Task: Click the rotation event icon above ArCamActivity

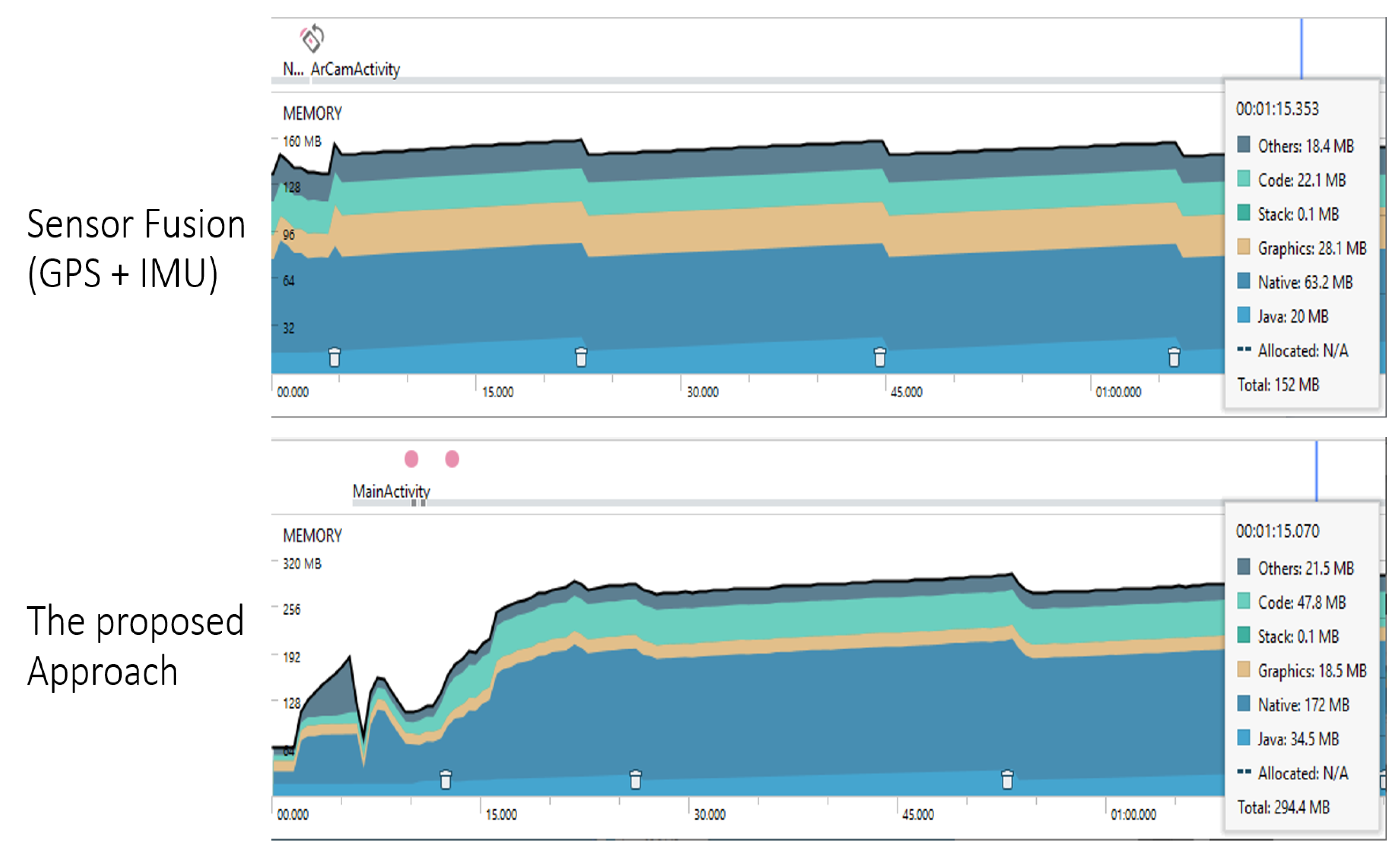Action: click(312, 38)
